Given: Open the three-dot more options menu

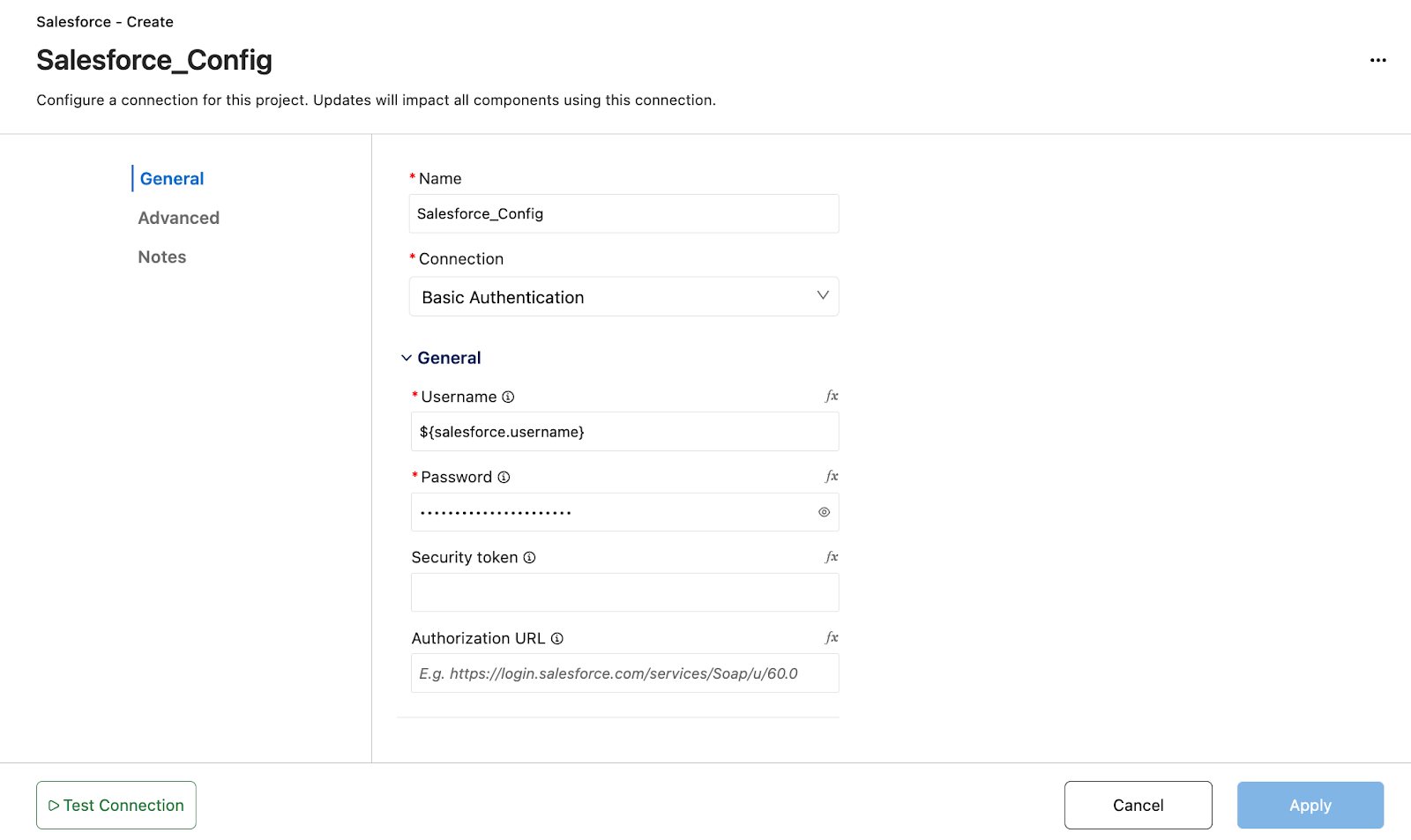Looking at the screenshot, I should tap(1377, 60).
